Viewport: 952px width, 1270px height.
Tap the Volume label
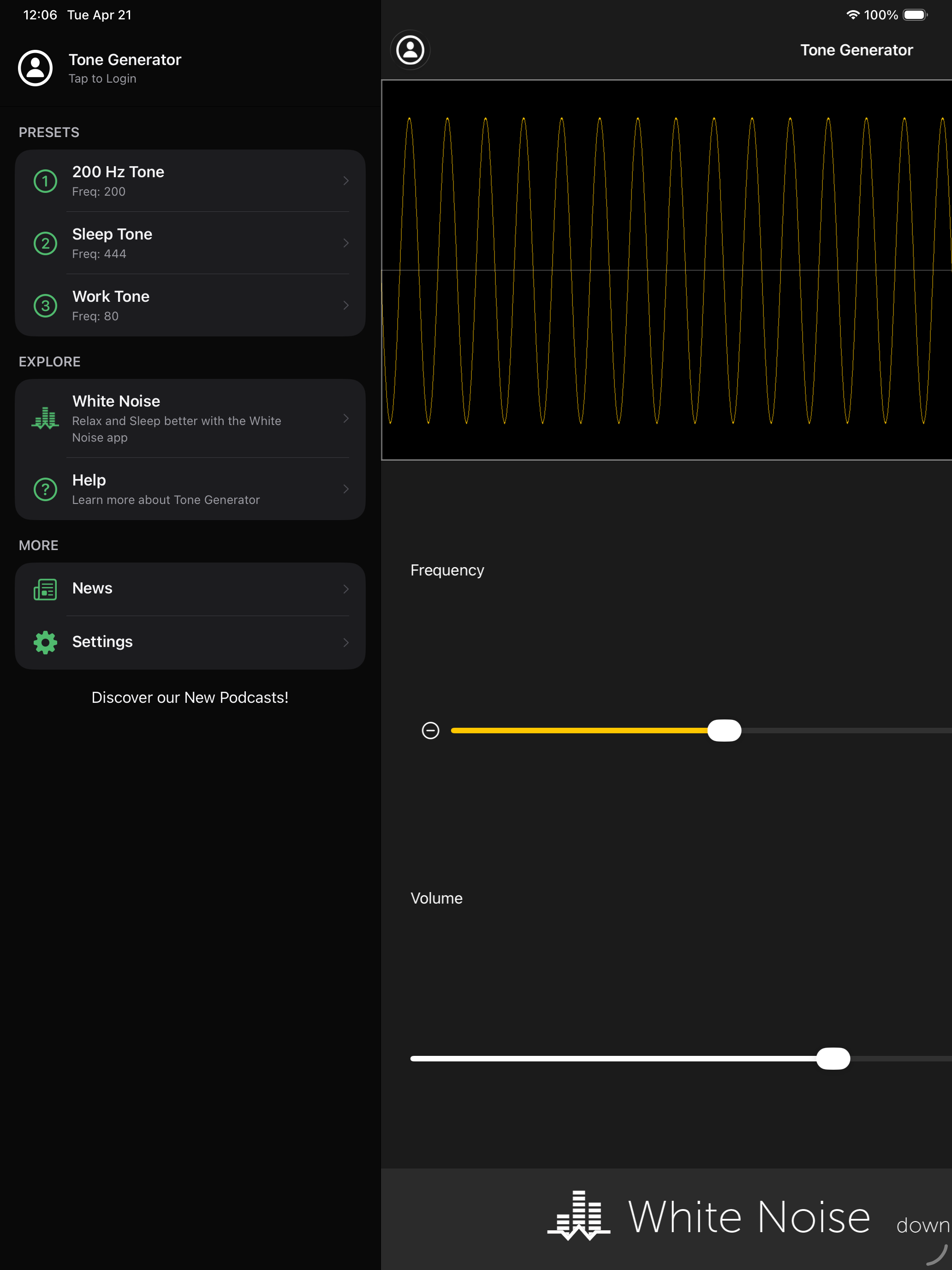(x=436, y=898)
